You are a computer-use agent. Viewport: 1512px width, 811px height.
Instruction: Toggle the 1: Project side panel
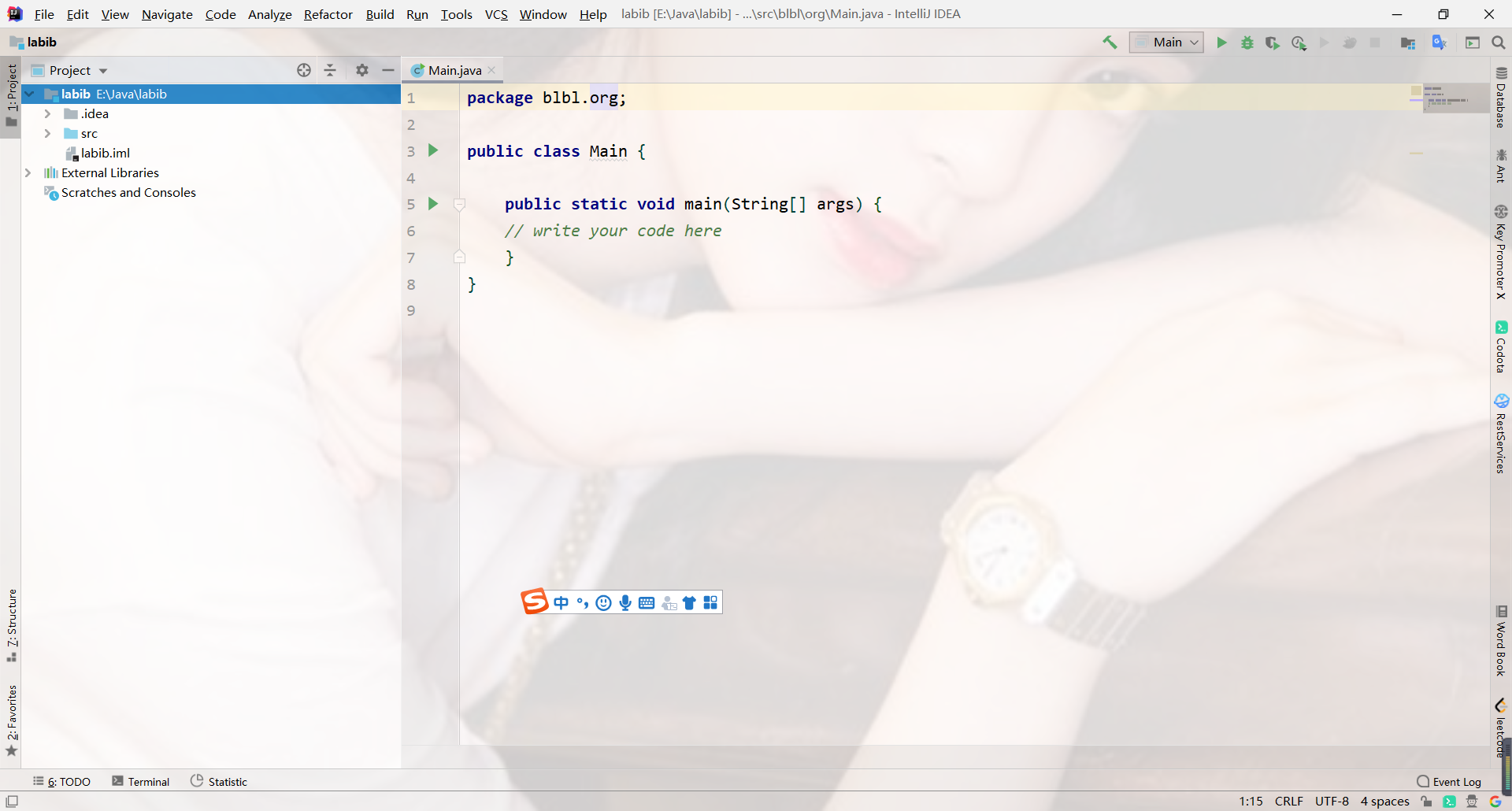click(x=11, y=95)
